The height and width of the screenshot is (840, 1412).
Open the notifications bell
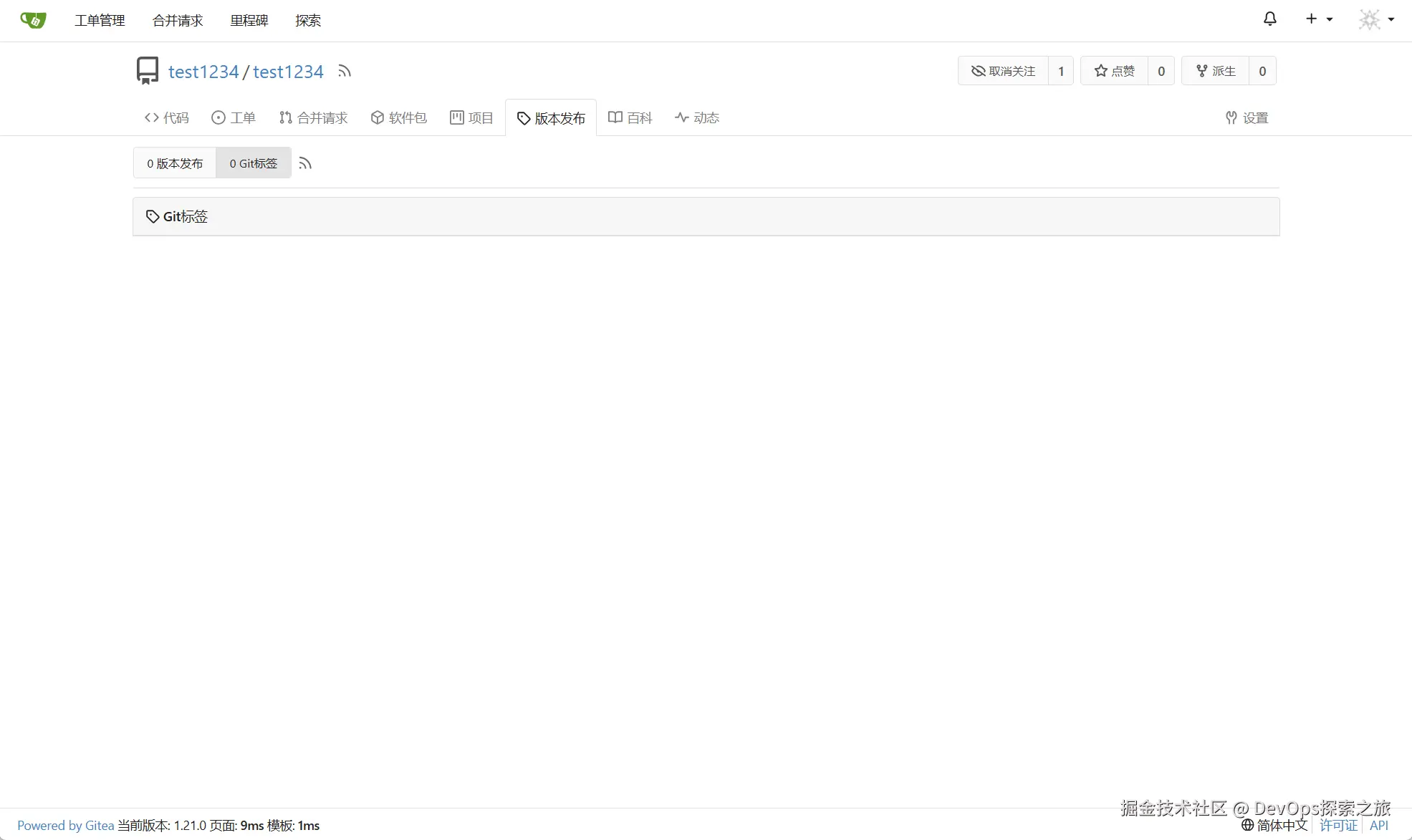1269,19
